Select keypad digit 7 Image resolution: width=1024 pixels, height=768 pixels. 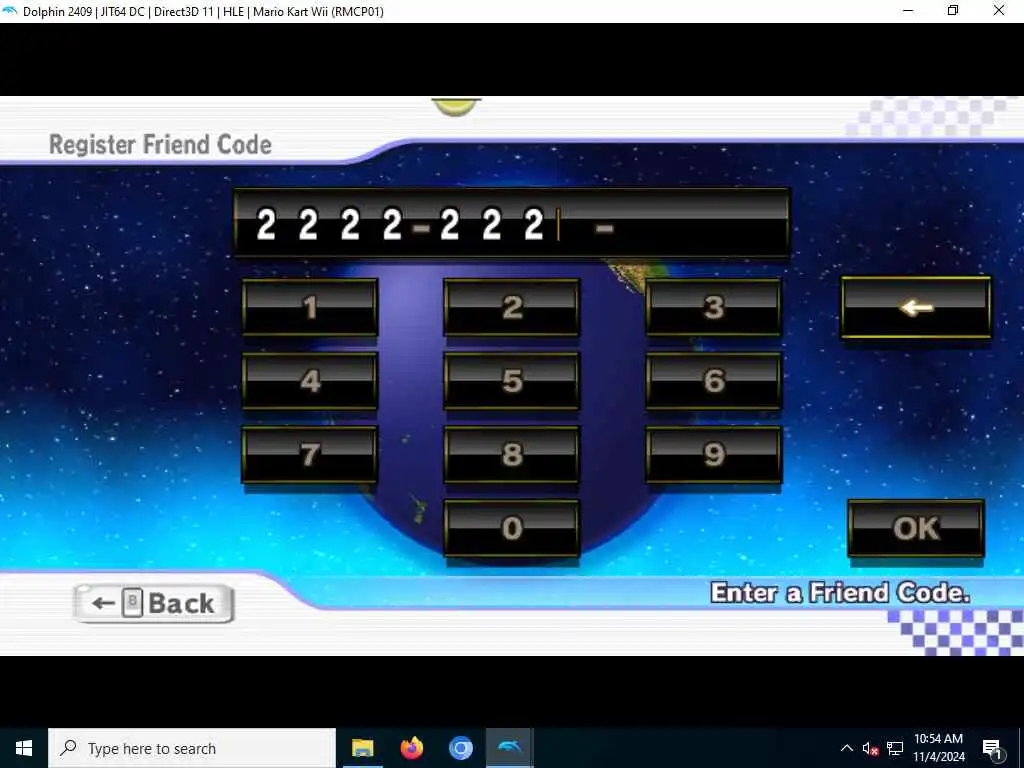click(x=310, y=455)
